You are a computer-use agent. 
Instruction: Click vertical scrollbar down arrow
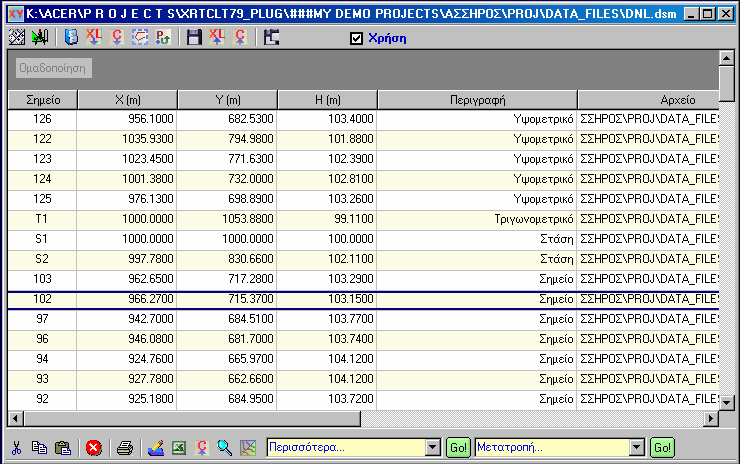click(x=727, y=403)
